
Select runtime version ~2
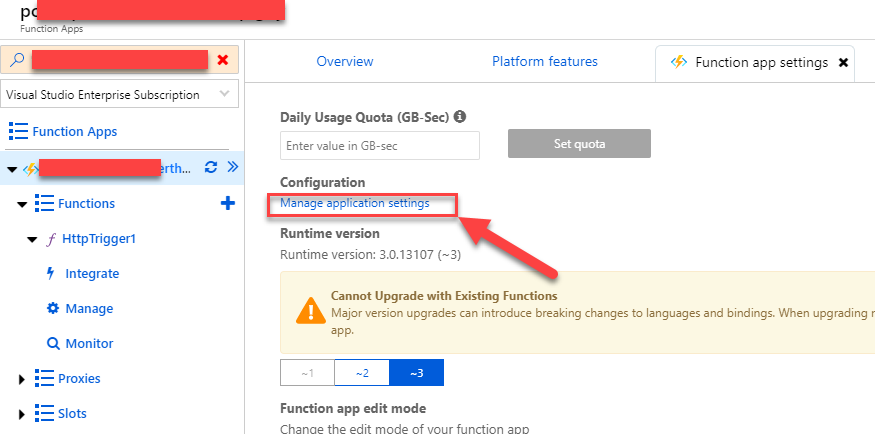click(361, 373)
